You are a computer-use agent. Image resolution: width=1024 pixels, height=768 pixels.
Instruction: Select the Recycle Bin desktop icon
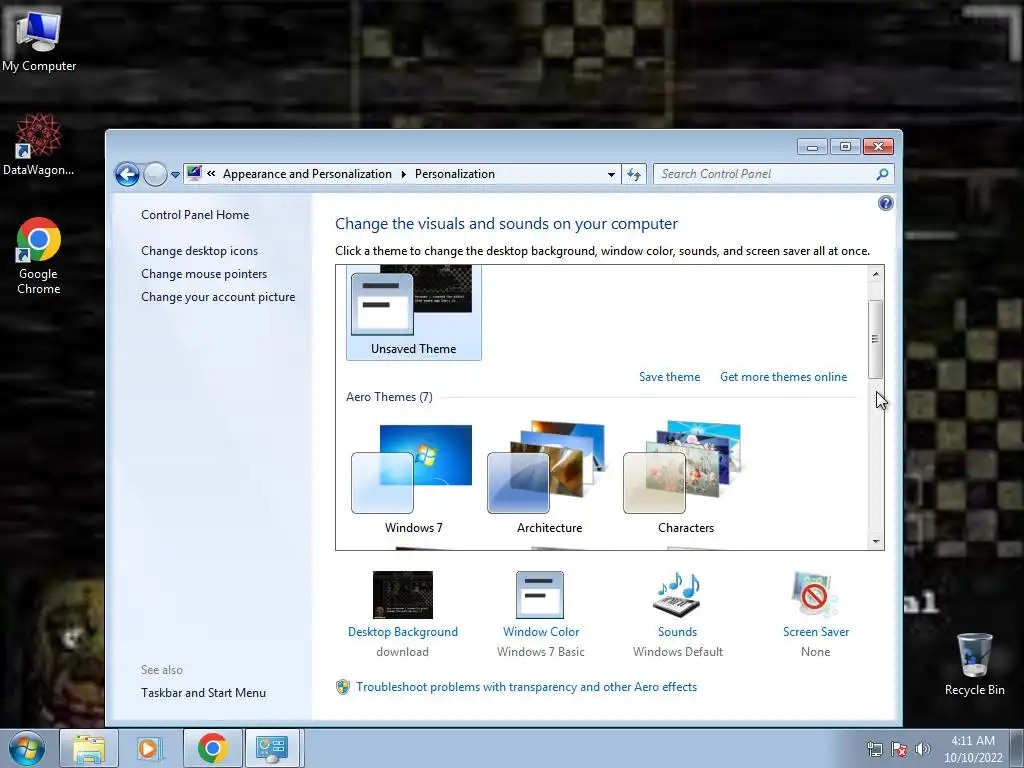click(x=974, y=664)
